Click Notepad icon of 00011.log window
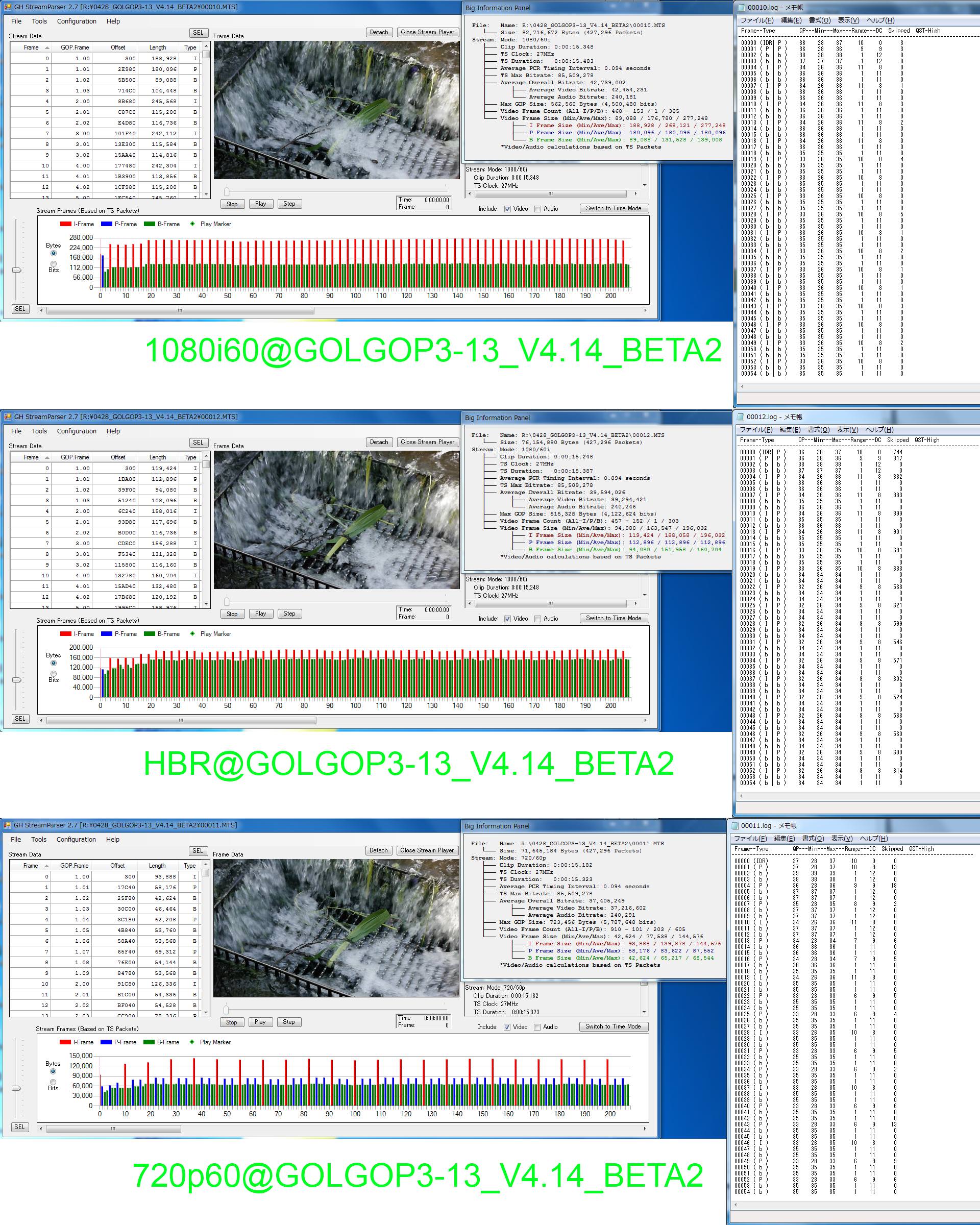 (x=735, y=825)
